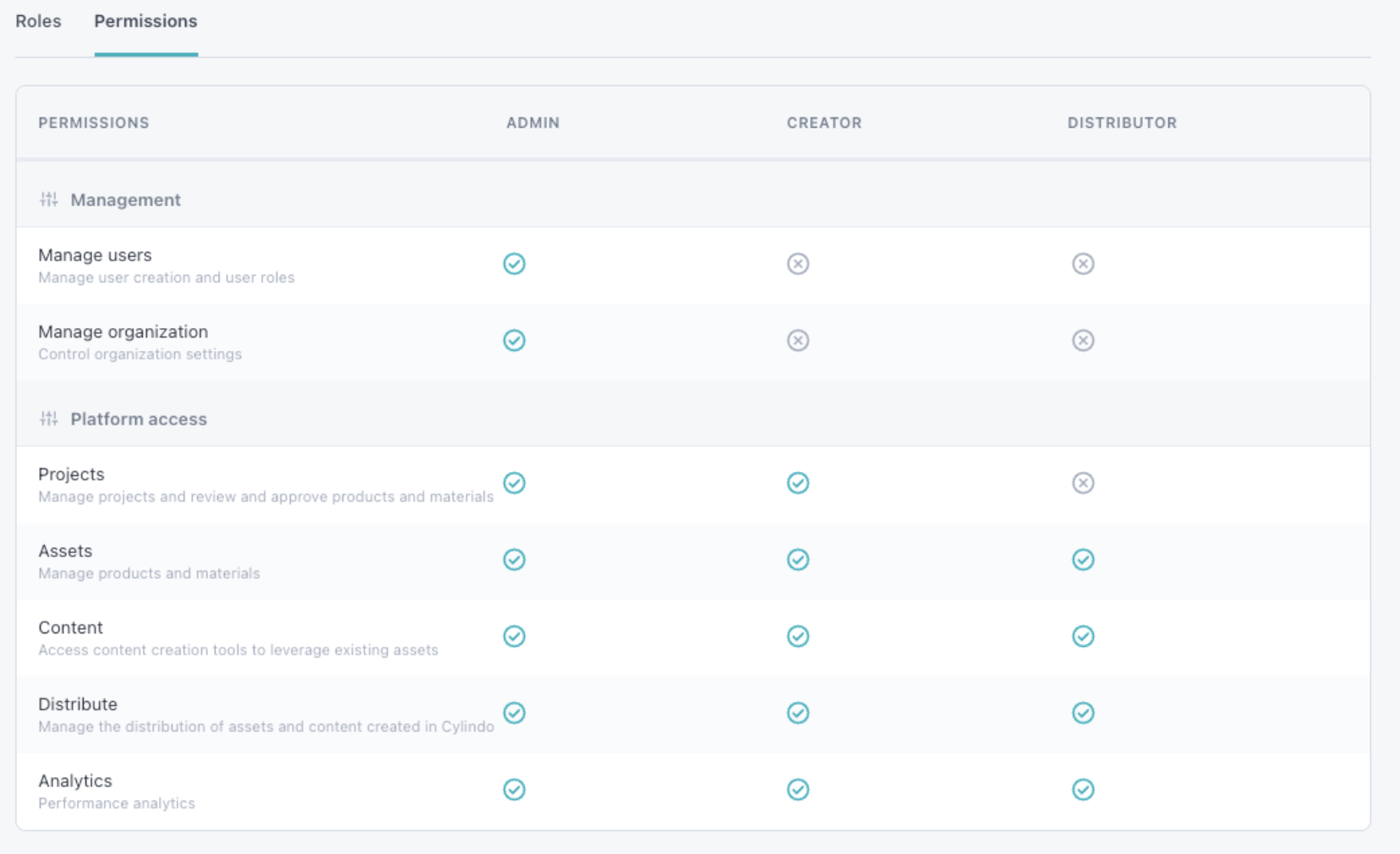Image resolution: width=1400 pixels, height=854 pixels.
Task: Click Distributor X icon for Manage organization
Action: pyautogui.click(x=1083, y=340)
